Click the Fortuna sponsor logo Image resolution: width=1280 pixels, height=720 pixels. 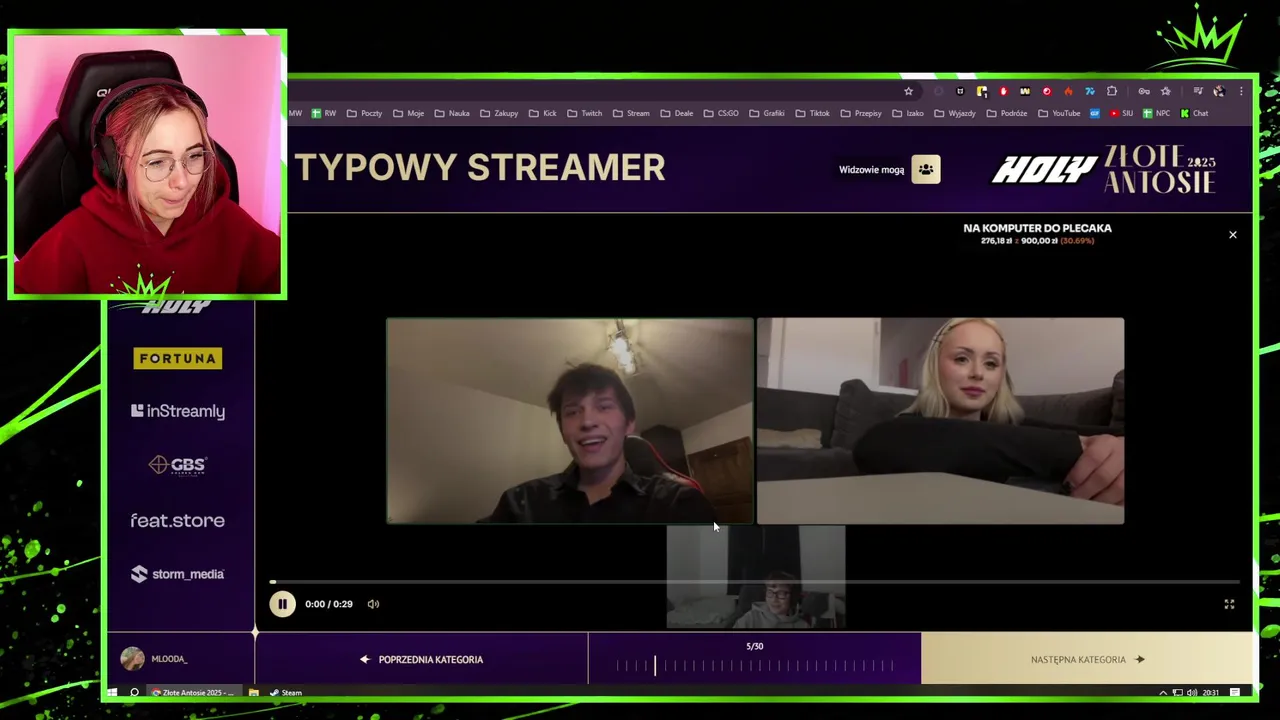(178, 358)
